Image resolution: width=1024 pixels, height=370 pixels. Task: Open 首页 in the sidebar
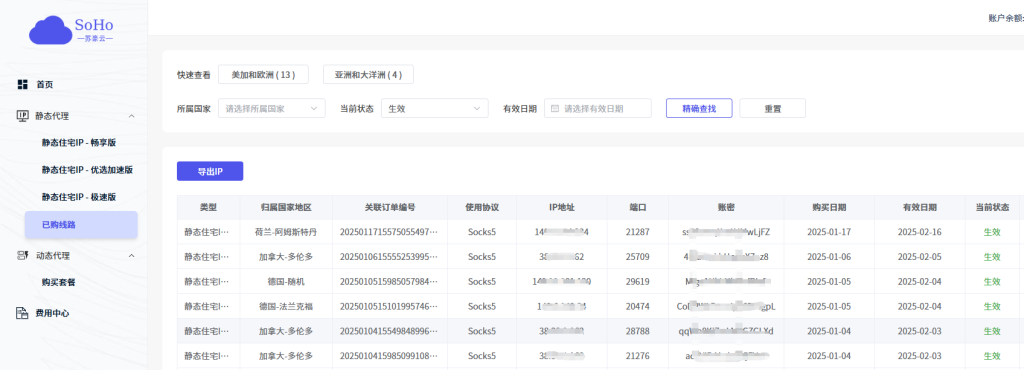[x=44, y=84]
